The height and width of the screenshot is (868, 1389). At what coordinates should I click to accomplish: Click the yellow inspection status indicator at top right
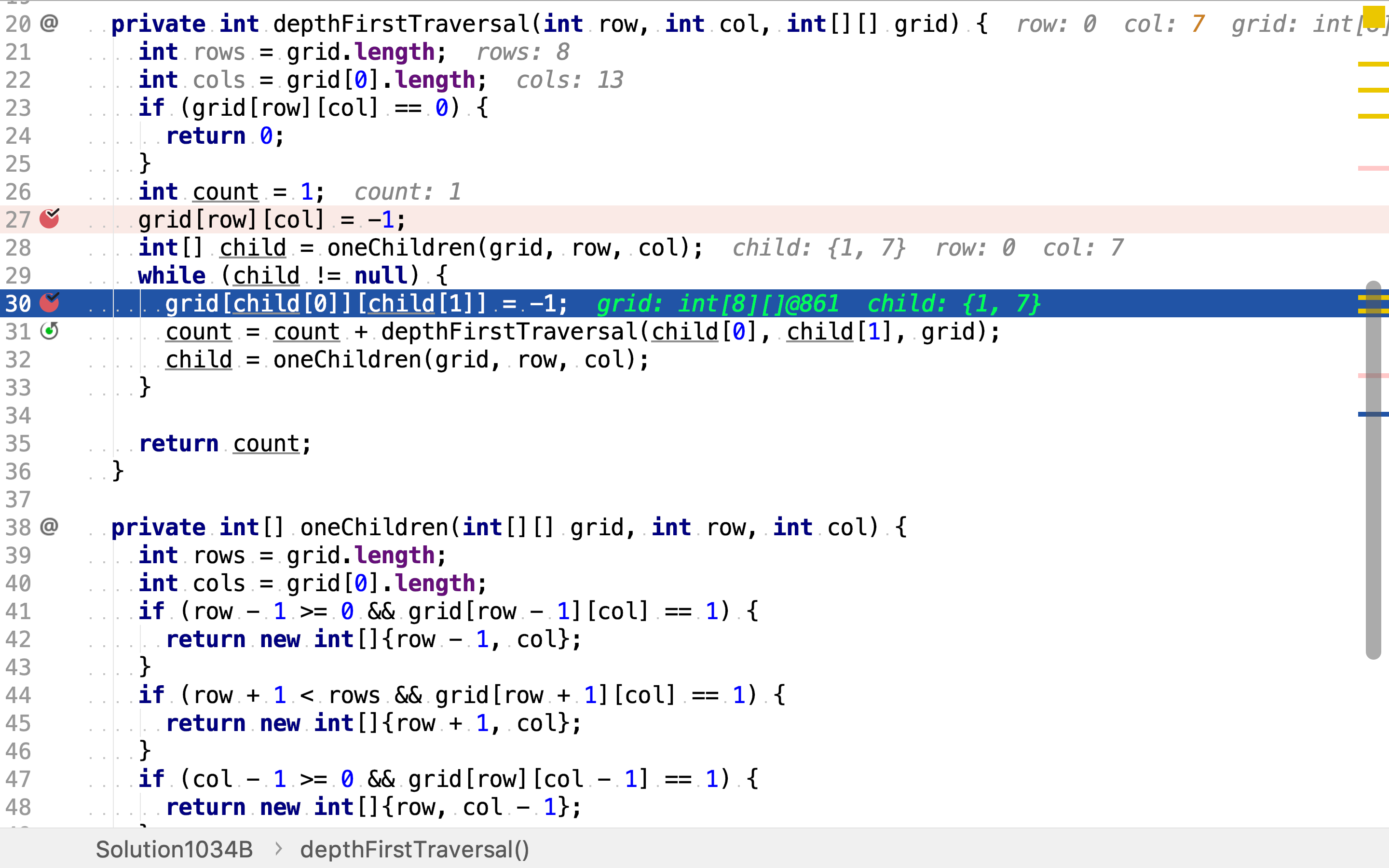click(1374, 17)
